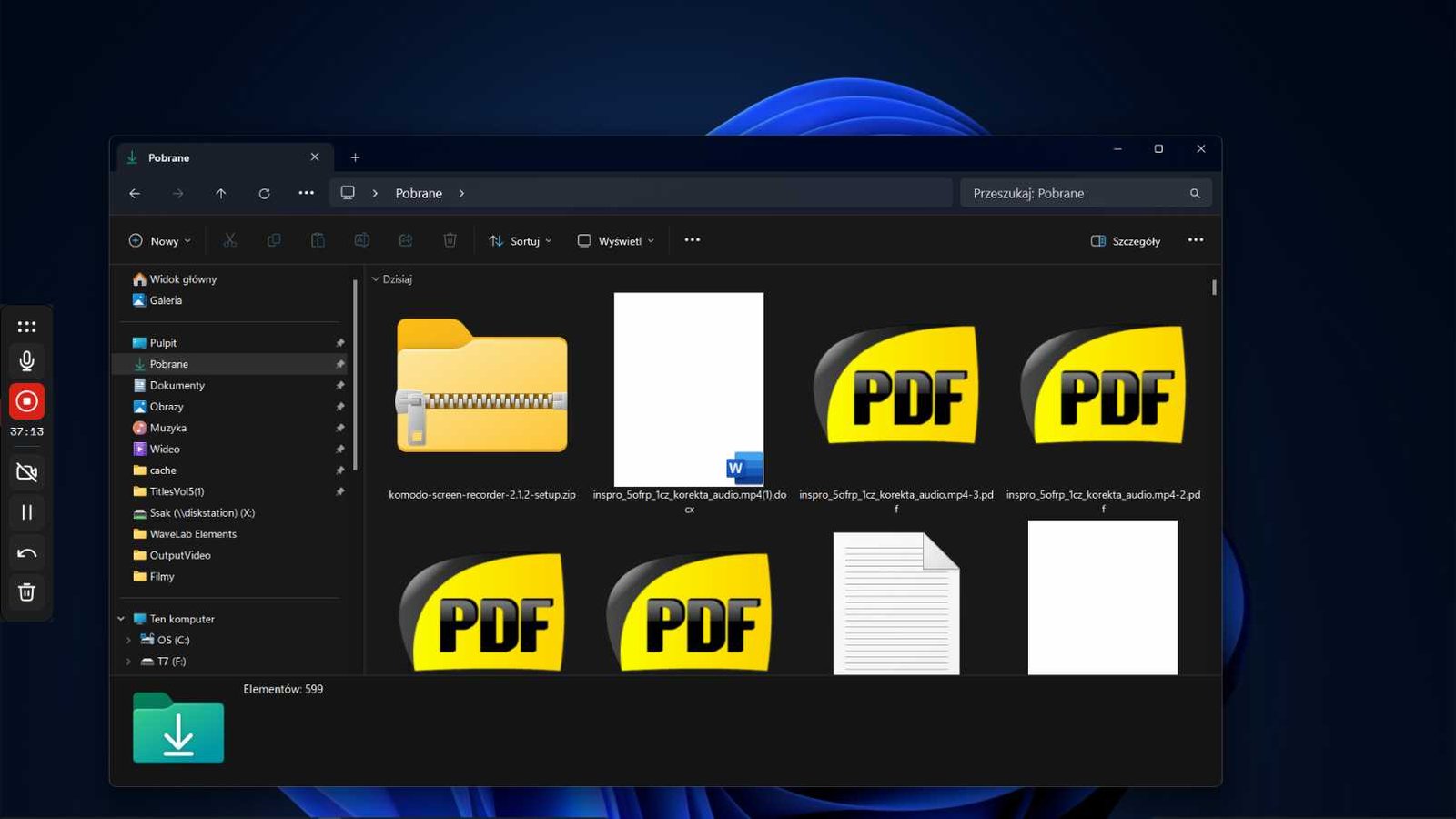Viewport: 1456px width, 819px height.
Task: Click the Share icon in toolbar
Action: pos(406,240)
